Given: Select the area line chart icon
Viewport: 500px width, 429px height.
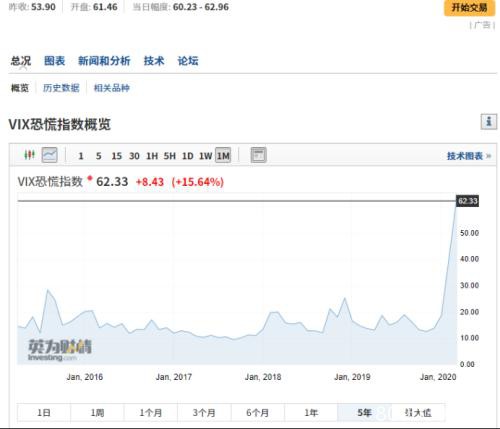Looking at the screenshot, I should click(x=50, y=155).
